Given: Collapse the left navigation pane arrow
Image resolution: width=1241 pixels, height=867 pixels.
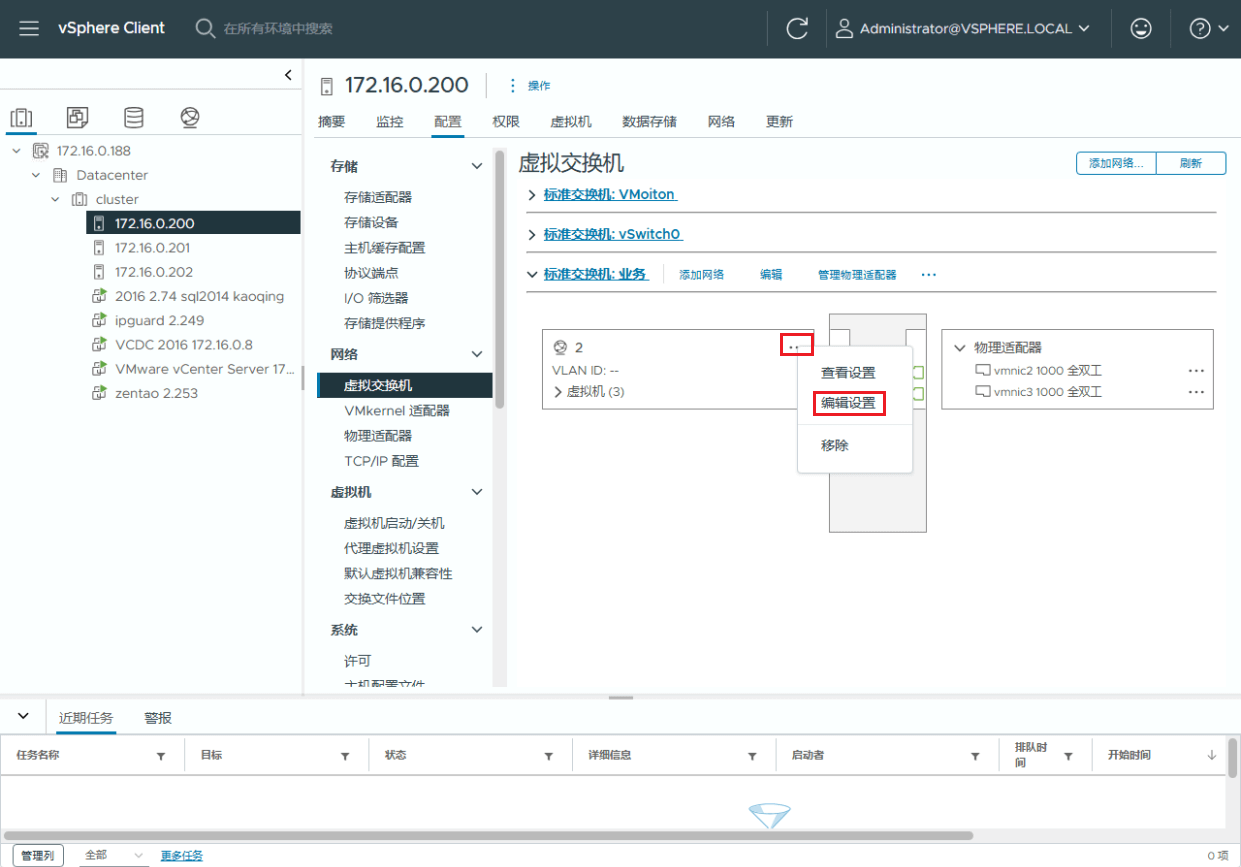Looking at the screenshot, I should pyautogui.click(x=288, y=75).
